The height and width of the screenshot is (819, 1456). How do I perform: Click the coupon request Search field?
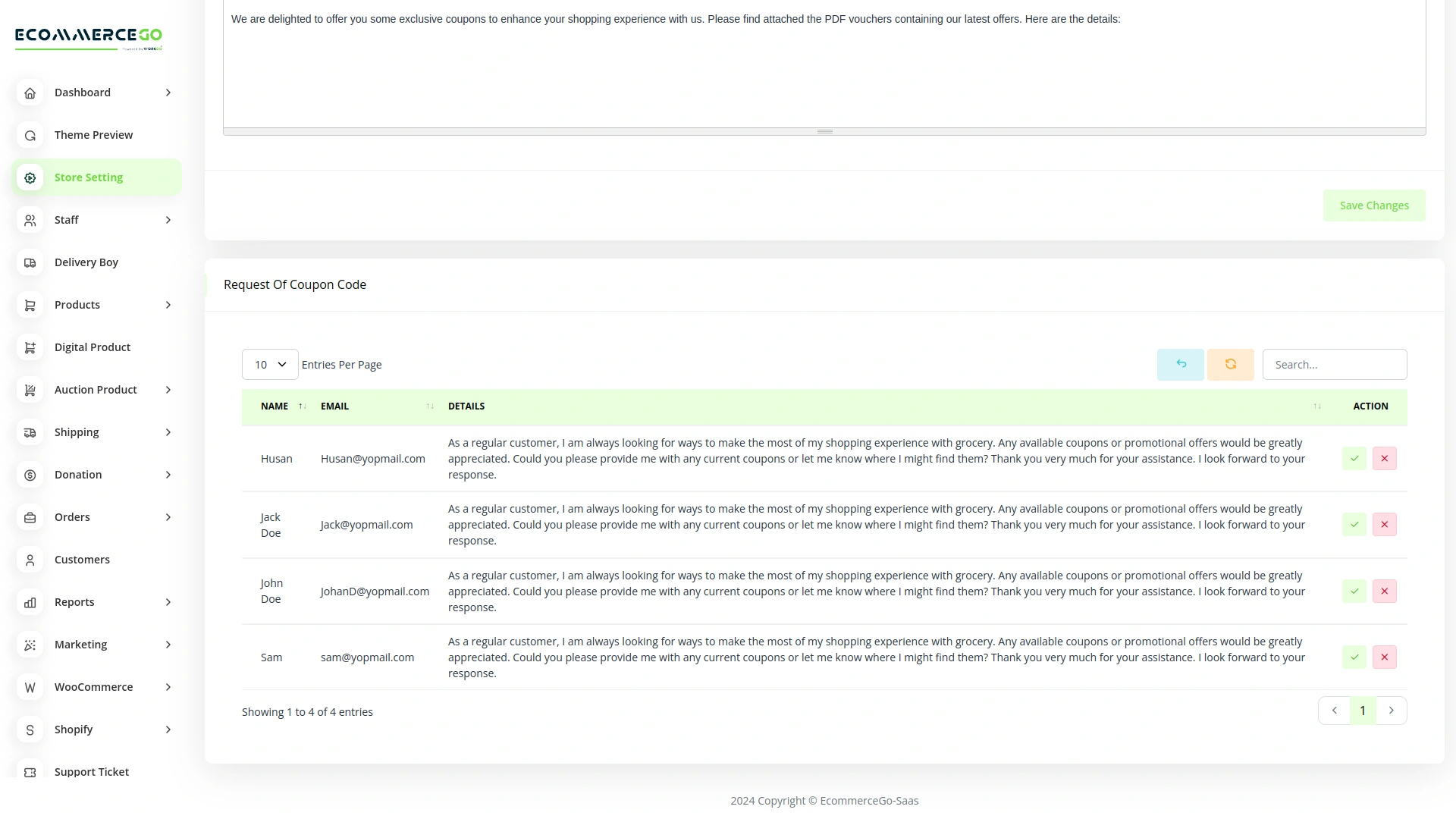pyautogui.click(x=1334, y=365)
